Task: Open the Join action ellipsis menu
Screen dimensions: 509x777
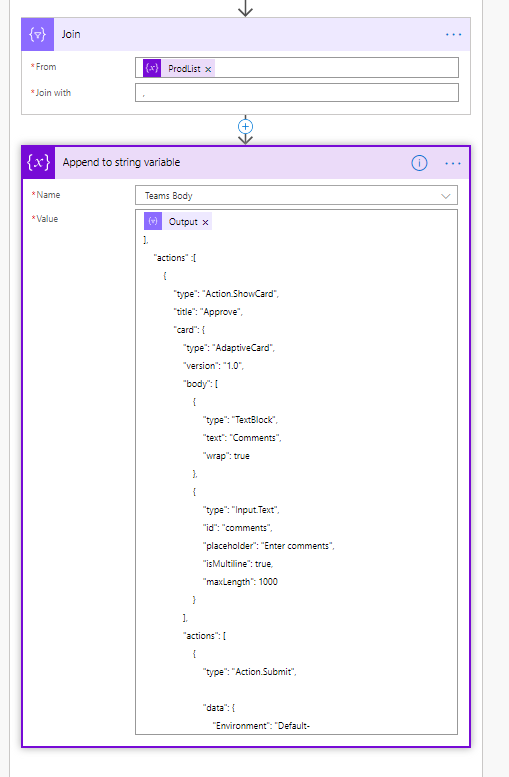Action: click(453, 35)
